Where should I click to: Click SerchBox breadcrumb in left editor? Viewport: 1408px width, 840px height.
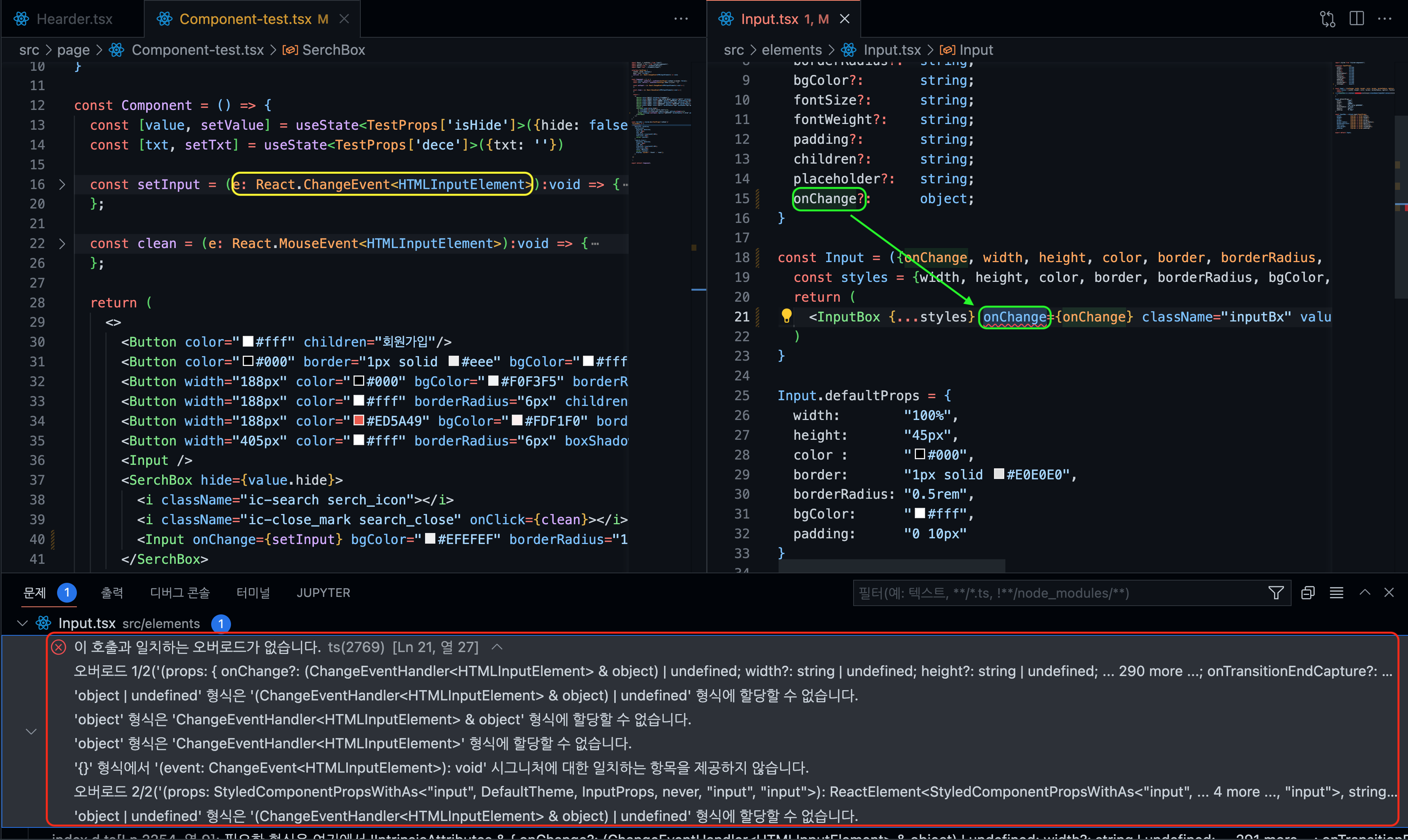333,50
